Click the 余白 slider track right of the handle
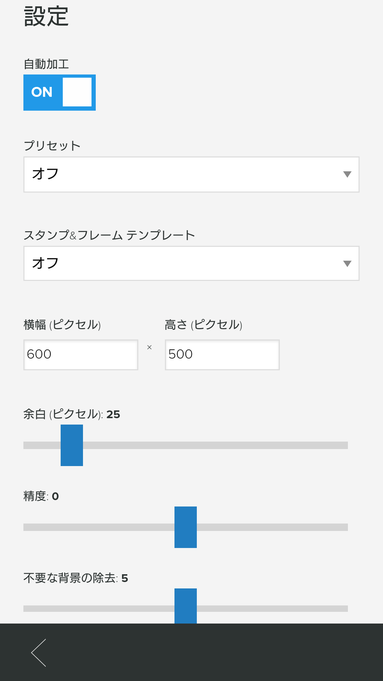Viewport: 383px width, 681px height. click(x=215, y=445)
